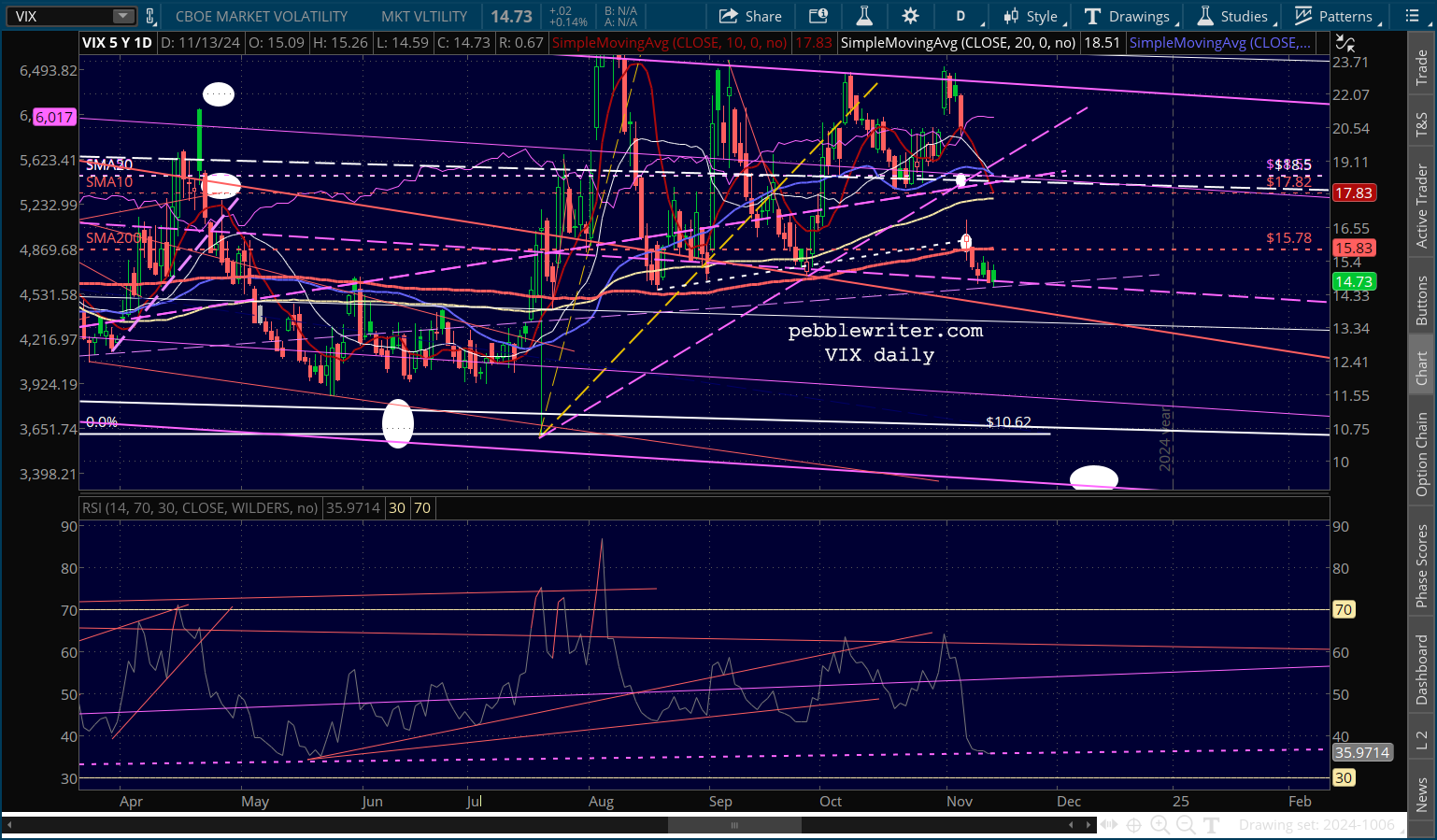Click the zoom in magnifier icon

(1160, 824)
